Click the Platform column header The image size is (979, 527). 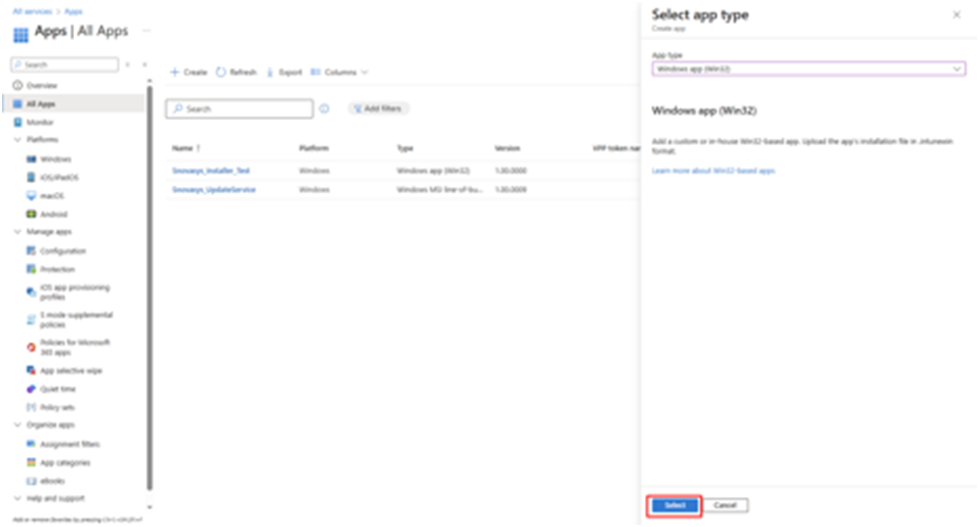click(313, 148)
